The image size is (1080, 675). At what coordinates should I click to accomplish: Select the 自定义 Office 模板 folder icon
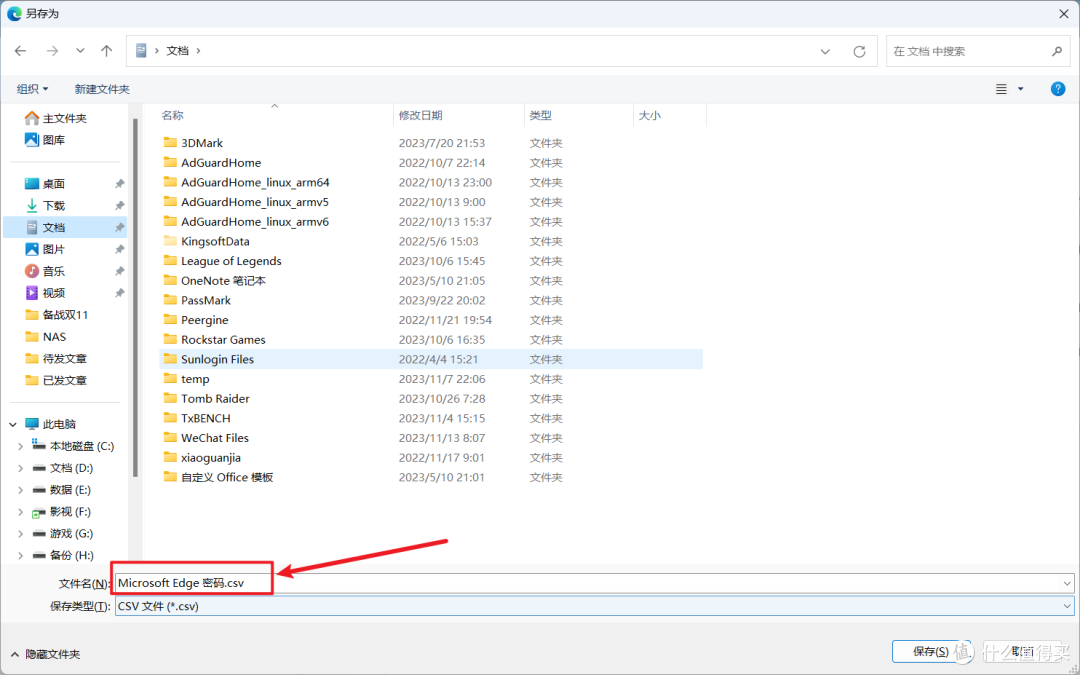[170, 477]
